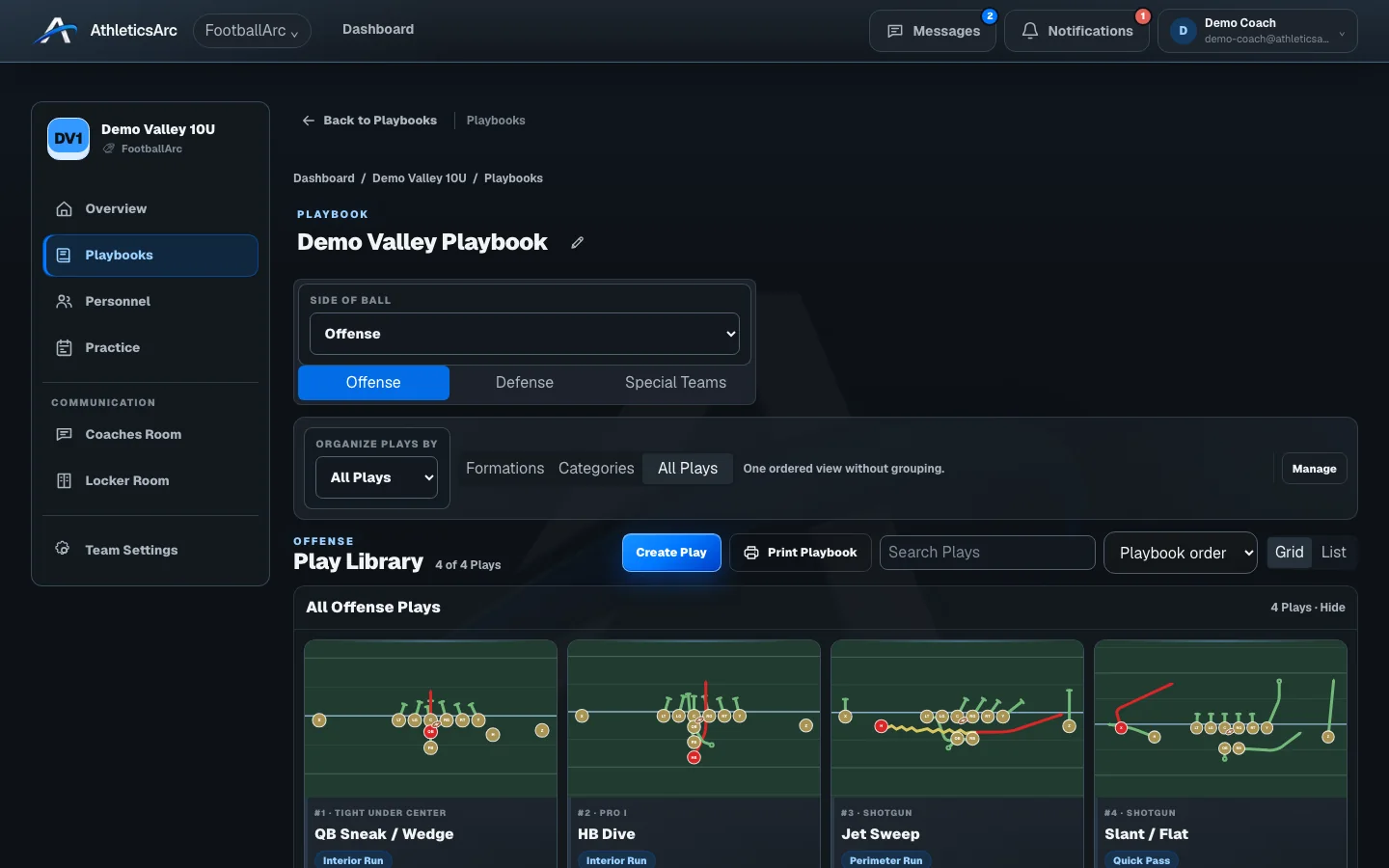Select the All Plays grouping tab

coord(688,469)
